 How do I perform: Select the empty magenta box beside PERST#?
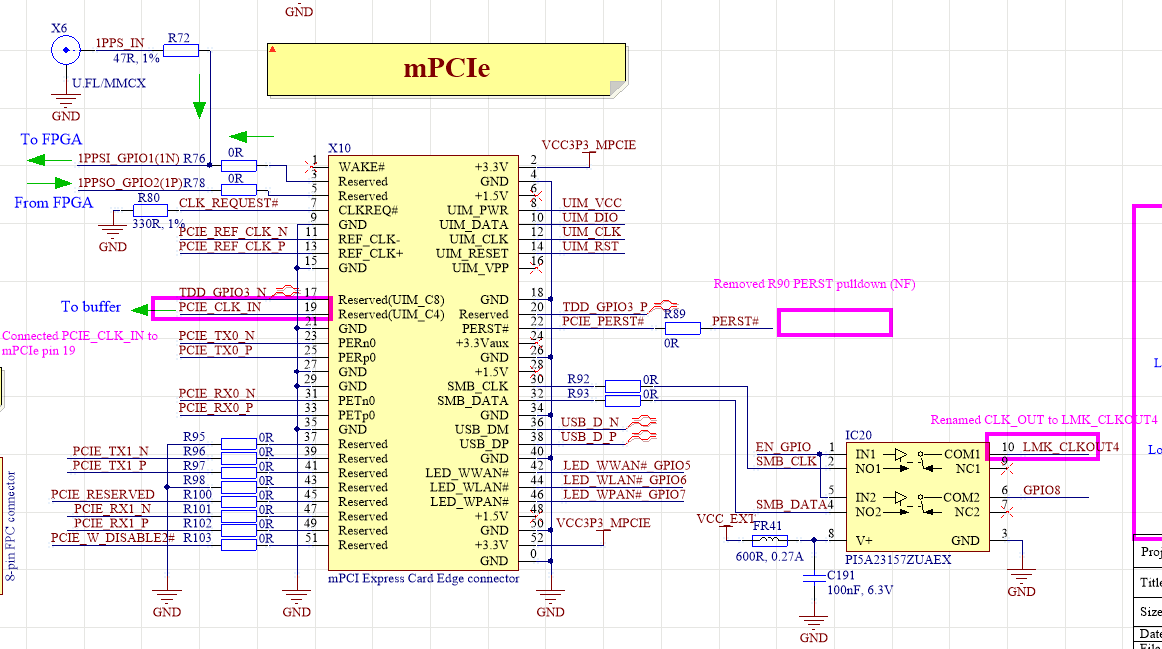coord(834,322)
